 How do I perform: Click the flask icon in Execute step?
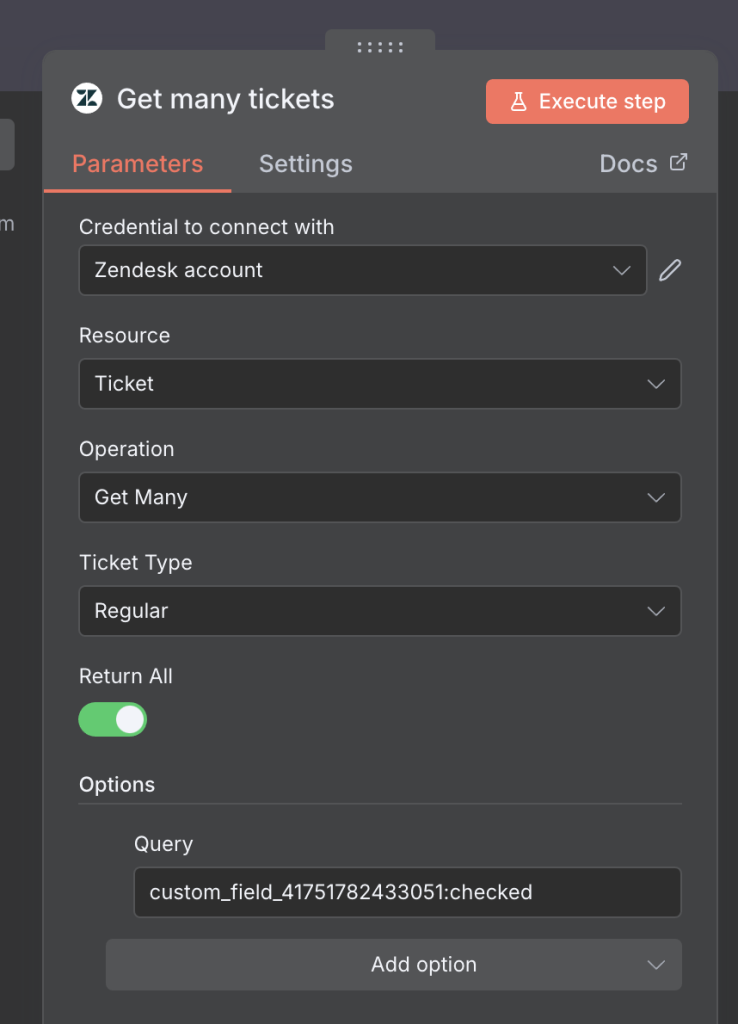518,102
